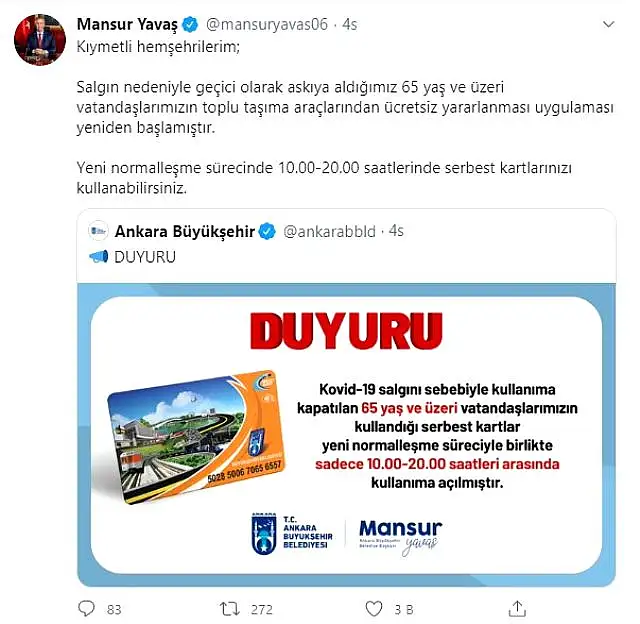Click the retweet arrows icon

pos(230,609)
